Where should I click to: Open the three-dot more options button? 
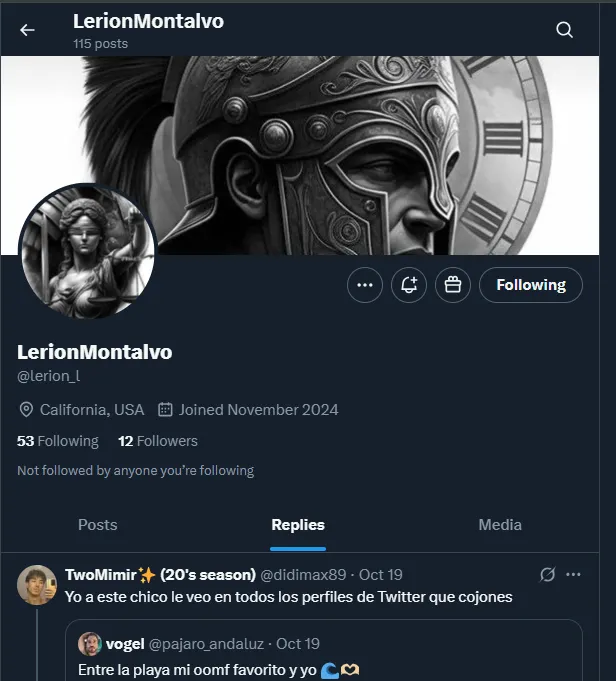coord(365,285)
